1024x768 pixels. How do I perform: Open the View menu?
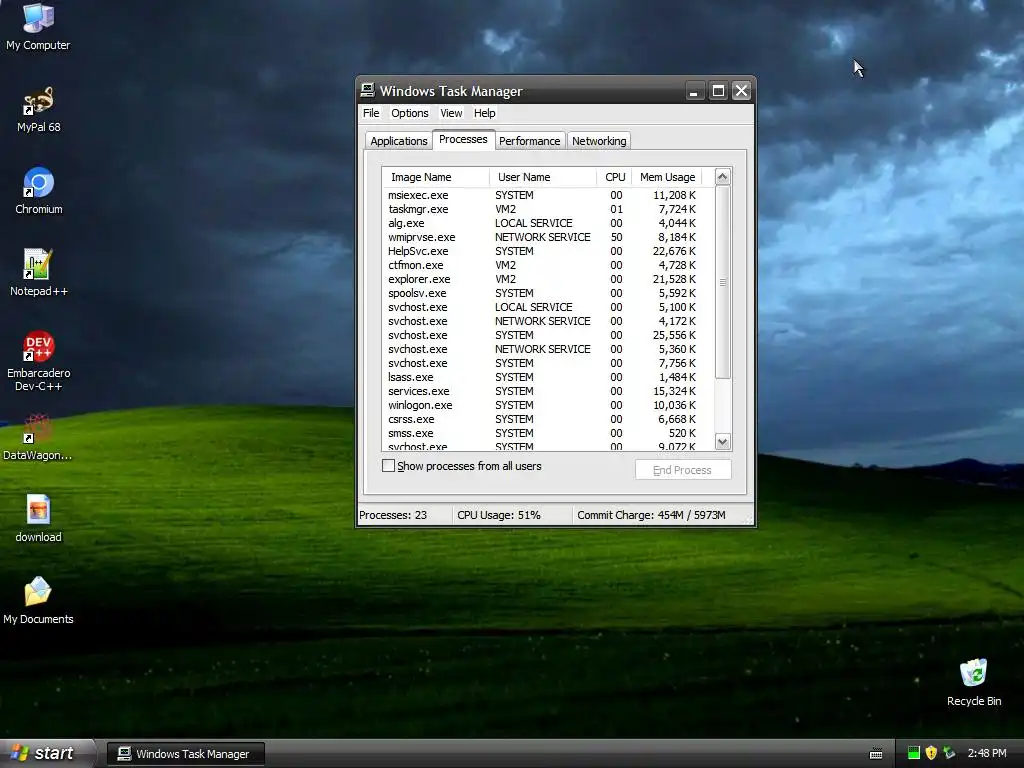click(x=451, y=113)
